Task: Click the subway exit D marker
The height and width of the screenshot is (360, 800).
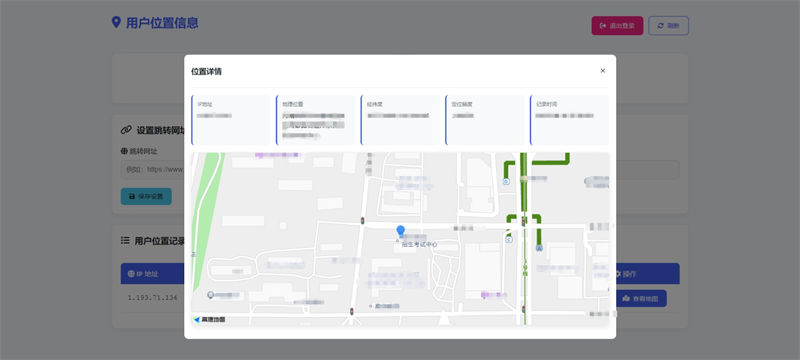Action: pyautogui.click(x=506, y=182)
